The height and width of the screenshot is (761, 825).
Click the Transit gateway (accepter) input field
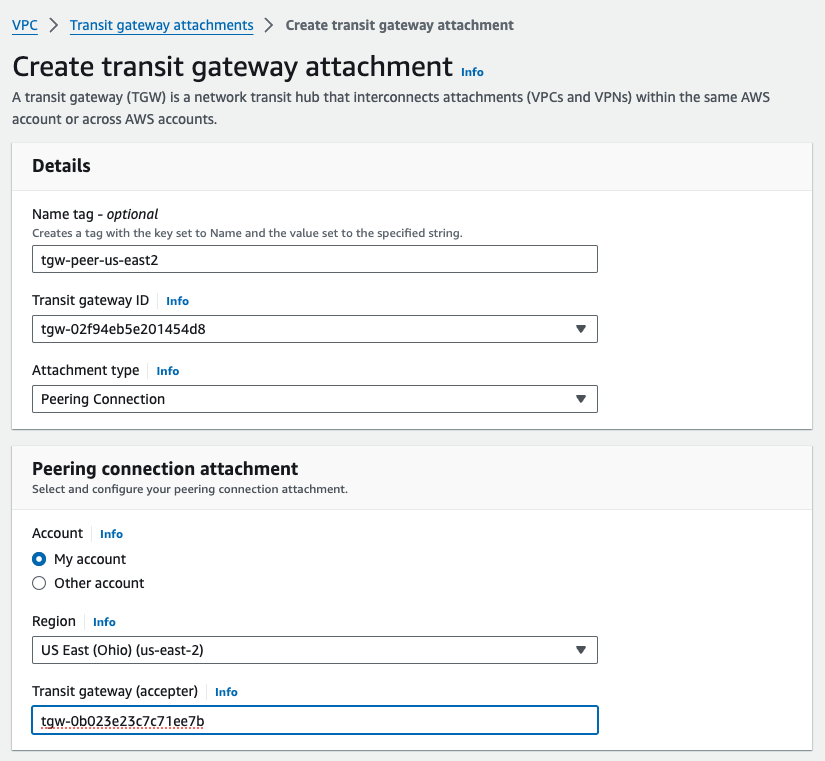pos(315,720)
